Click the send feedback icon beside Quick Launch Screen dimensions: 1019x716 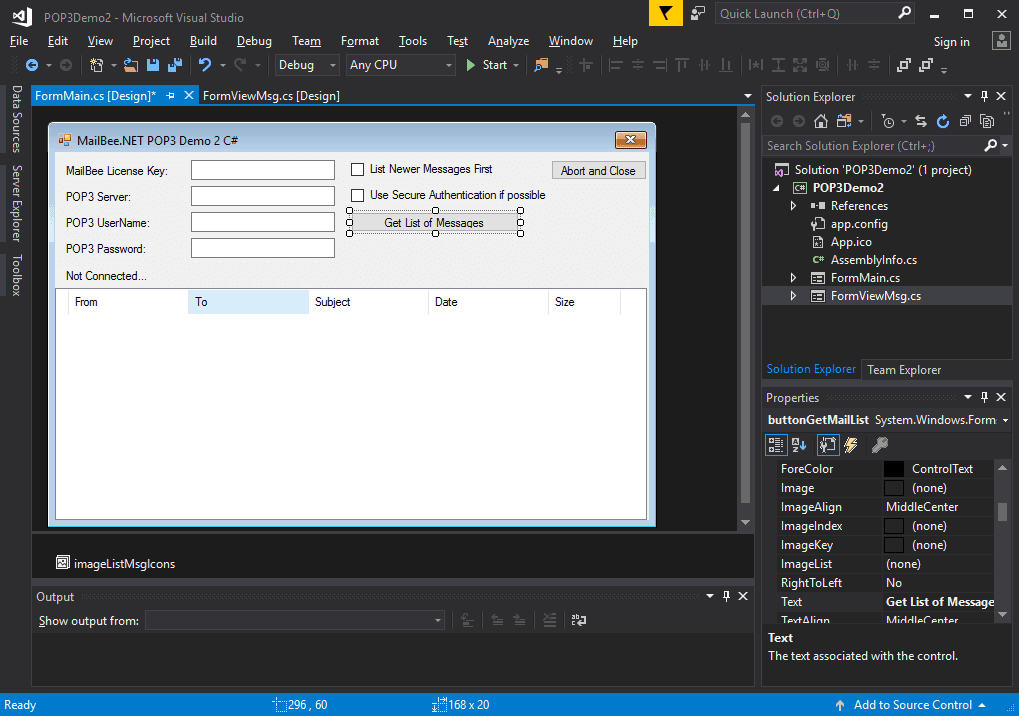[698, 13]
